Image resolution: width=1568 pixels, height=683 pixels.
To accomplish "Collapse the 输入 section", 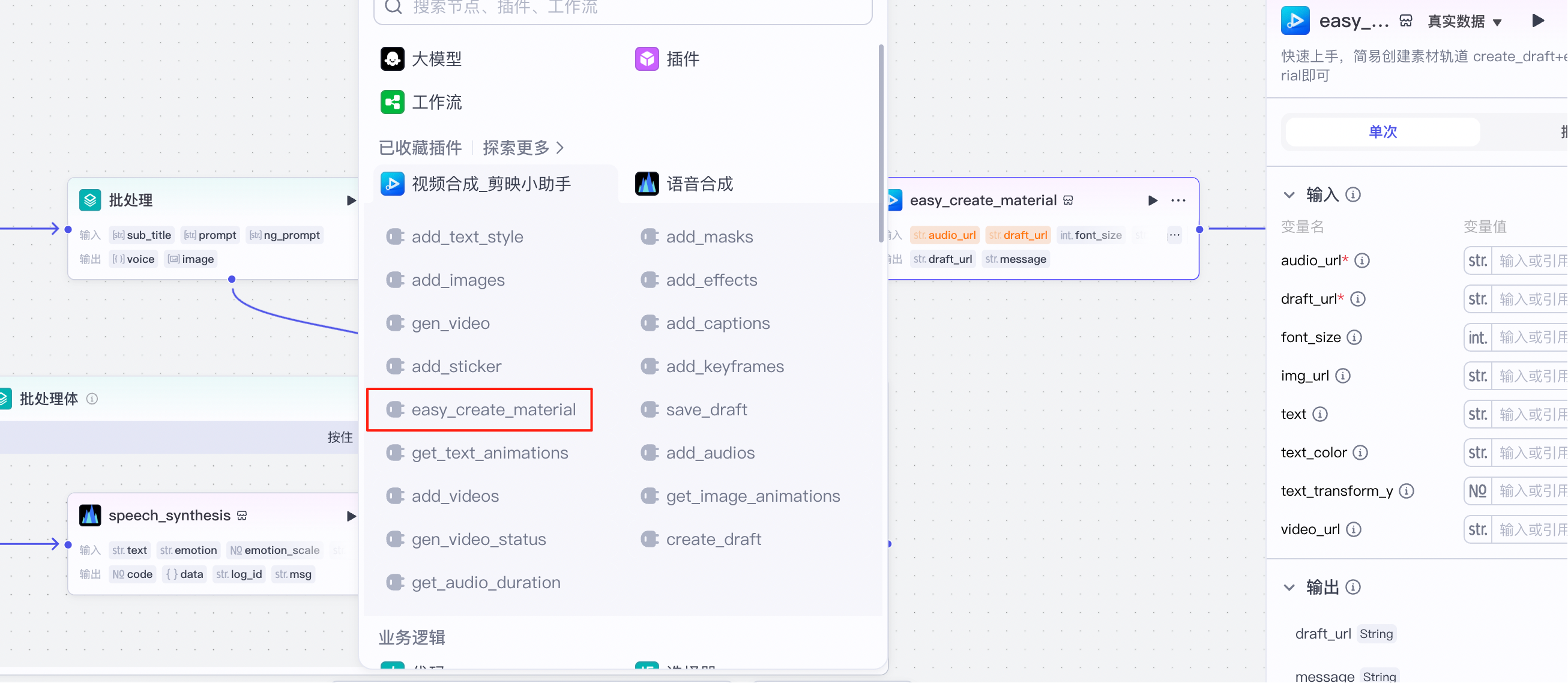I will 1289,194.
